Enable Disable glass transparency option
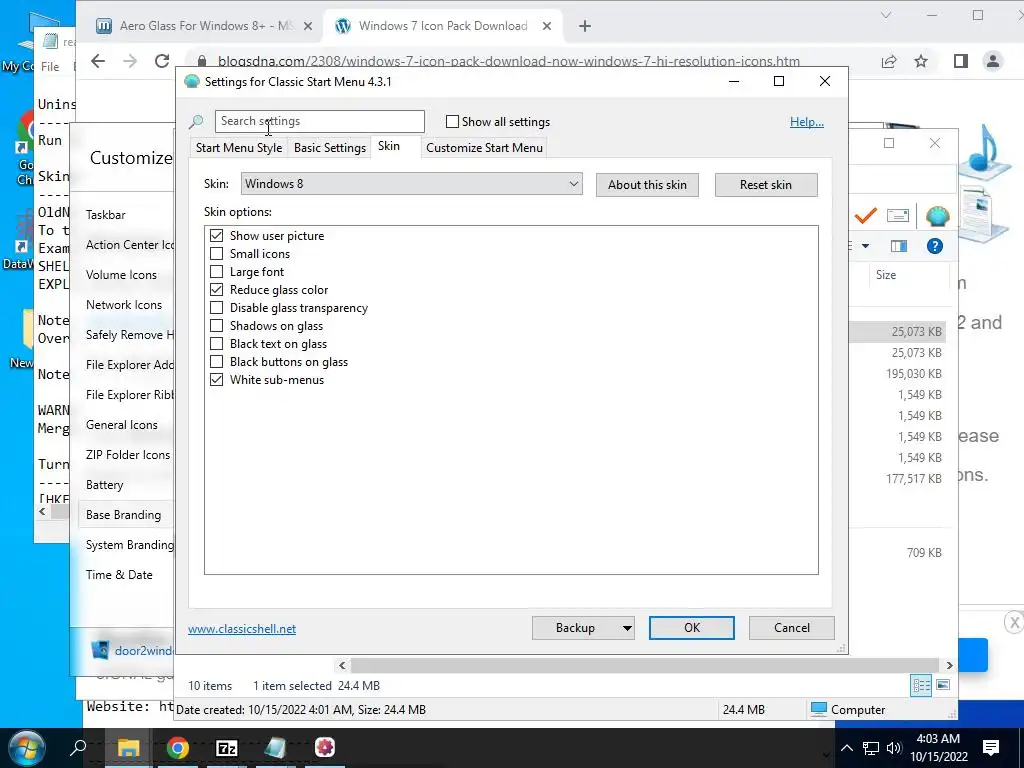Screen dimensions: 1024x768 216,308
